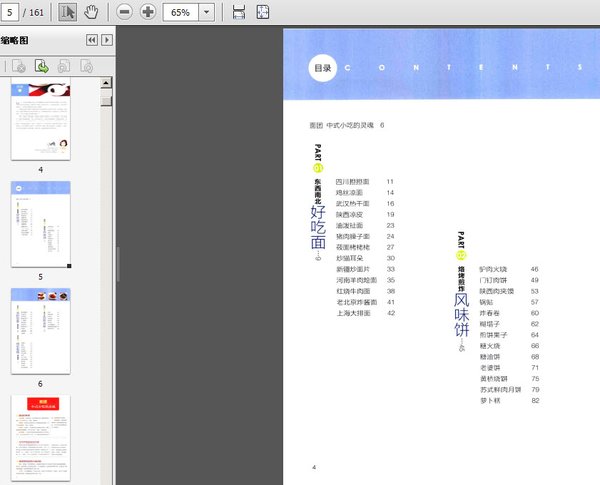This screenshot has width=600, height=485.
Task: Switch to the Hand pan tool
Action: coord(91,12)
